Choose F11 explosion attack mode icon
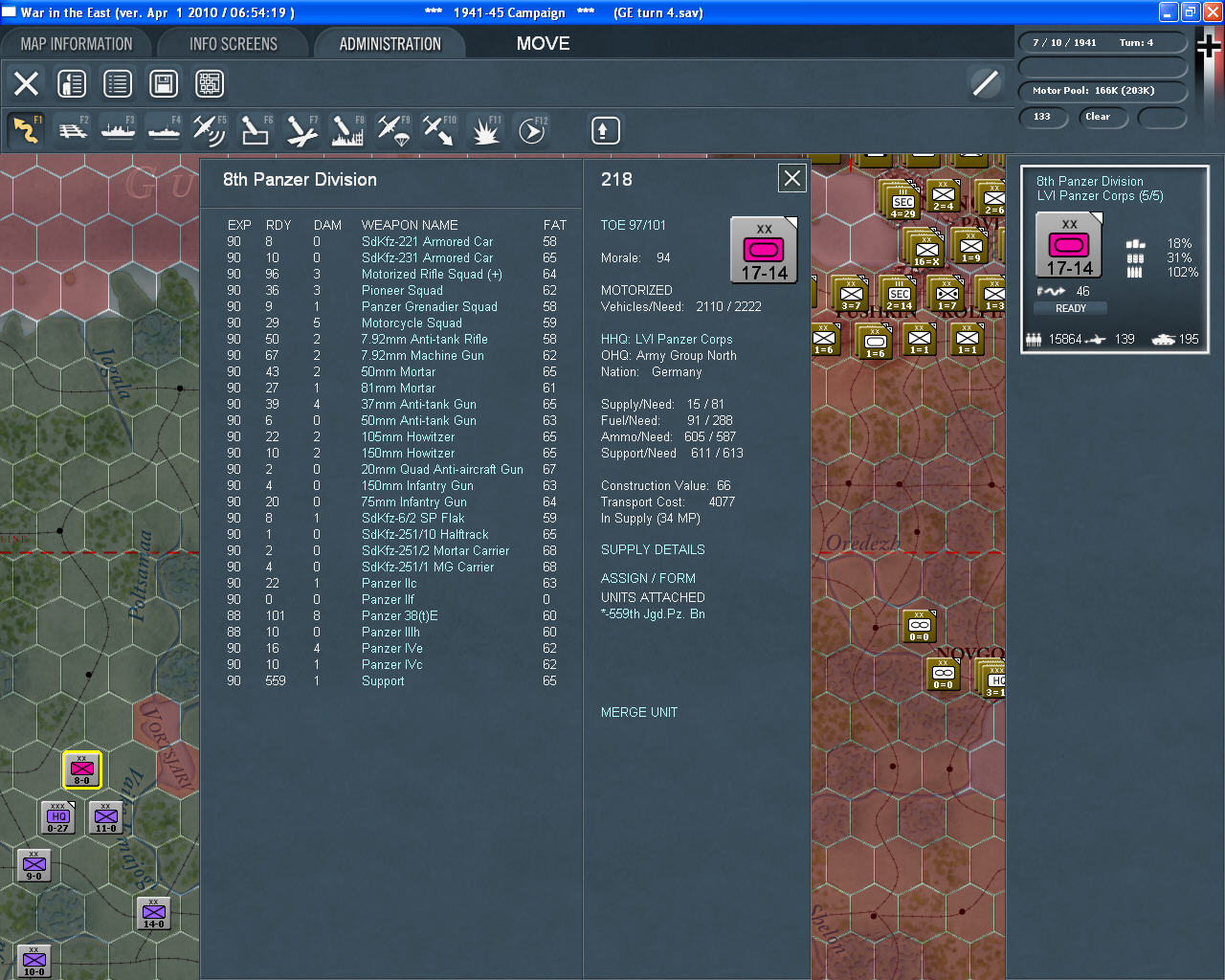Screen dimensions: 1225x980 pos(485,130)
